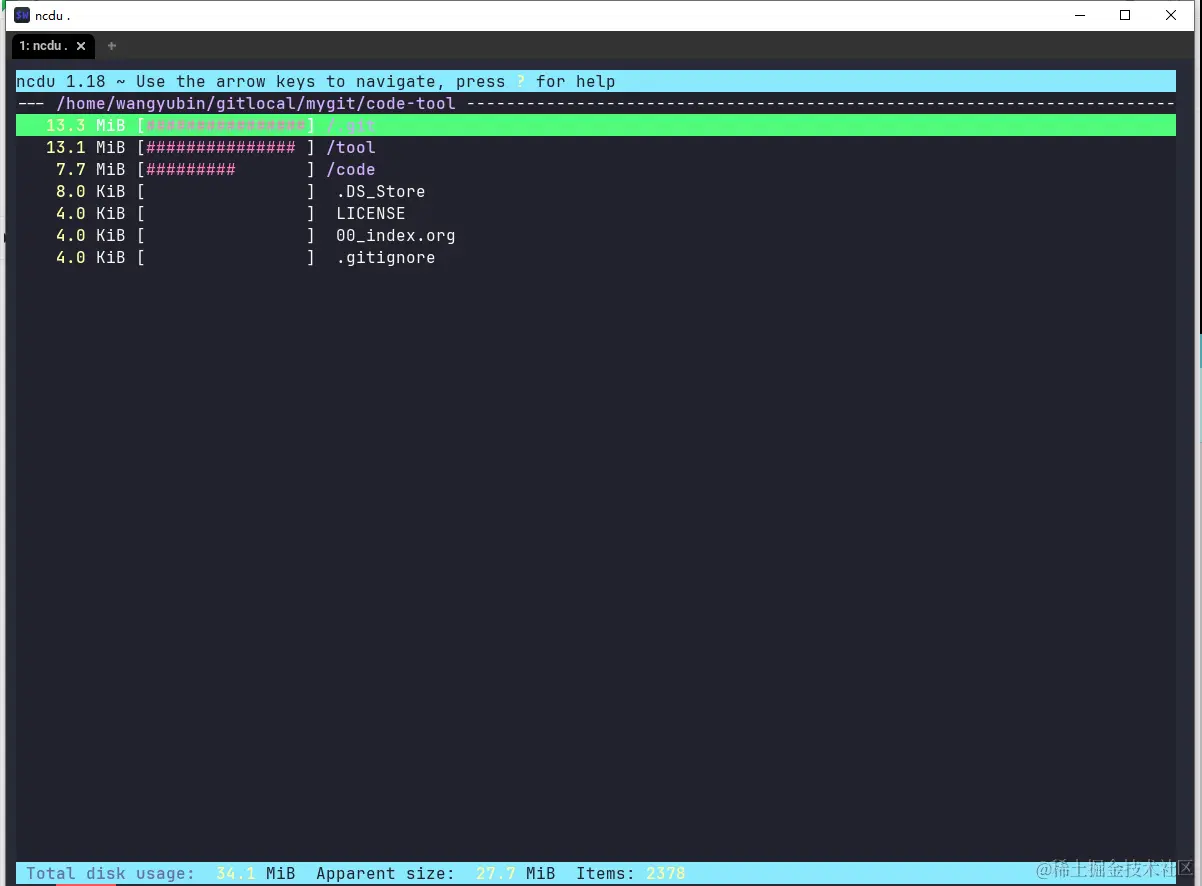Click the 7.7 MiB size value
The image size is (1202, 886).
tap(90, 169)
